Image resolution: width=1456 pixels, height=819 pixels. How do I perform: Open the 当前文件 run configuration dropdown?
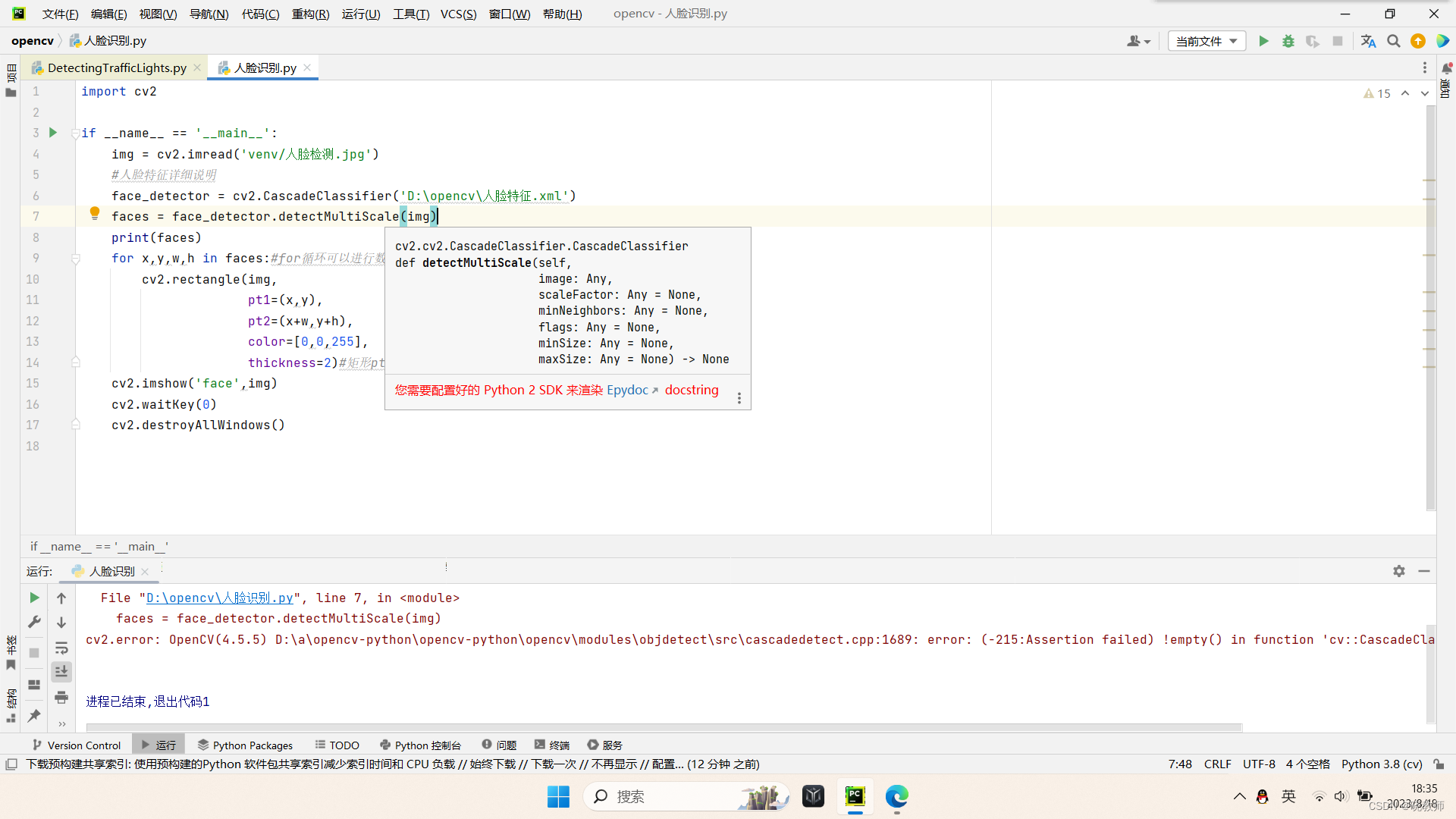coord(1207,41)
